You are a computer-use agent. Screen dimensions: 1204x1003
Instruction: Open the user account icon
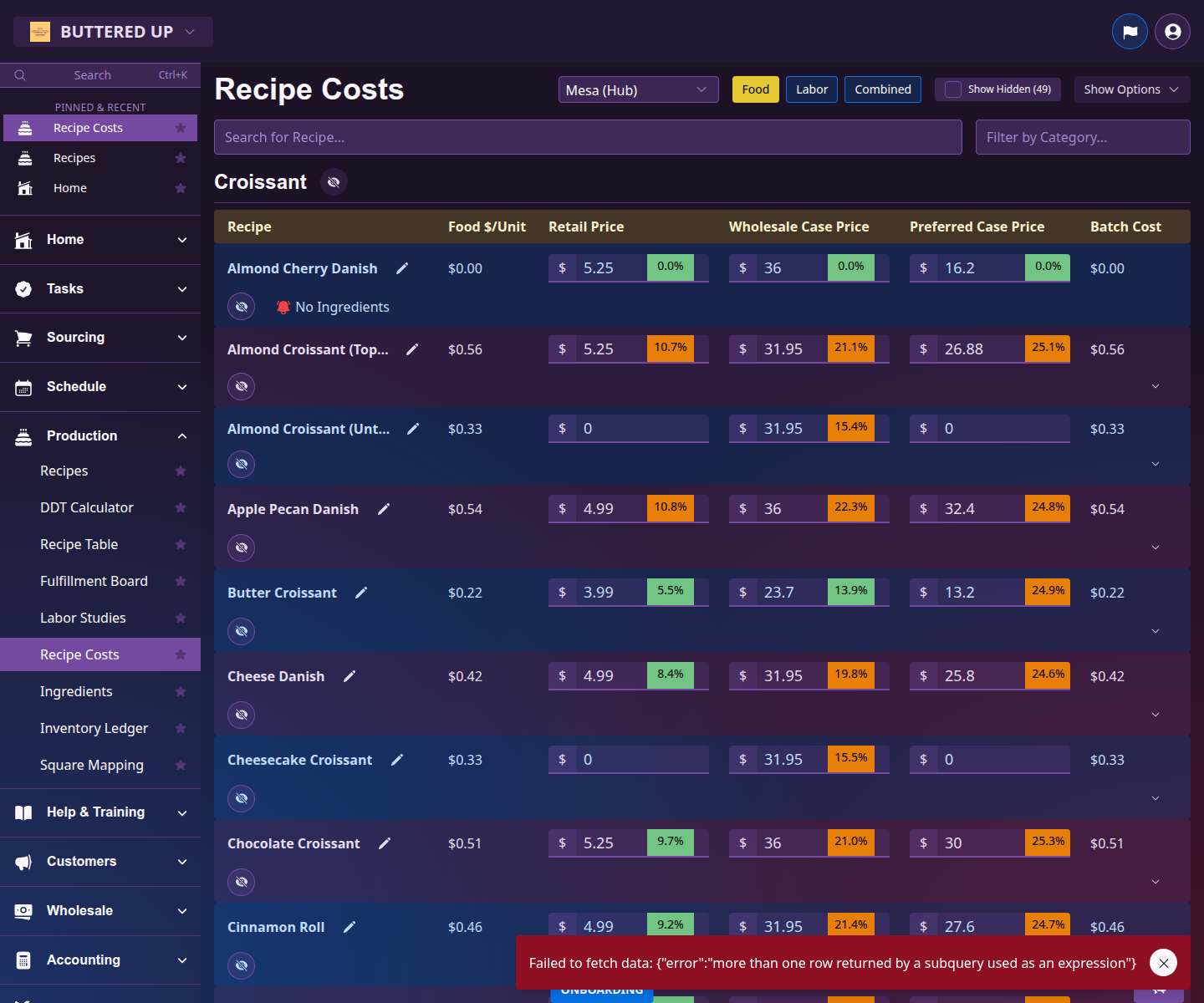coord(1172,31)
